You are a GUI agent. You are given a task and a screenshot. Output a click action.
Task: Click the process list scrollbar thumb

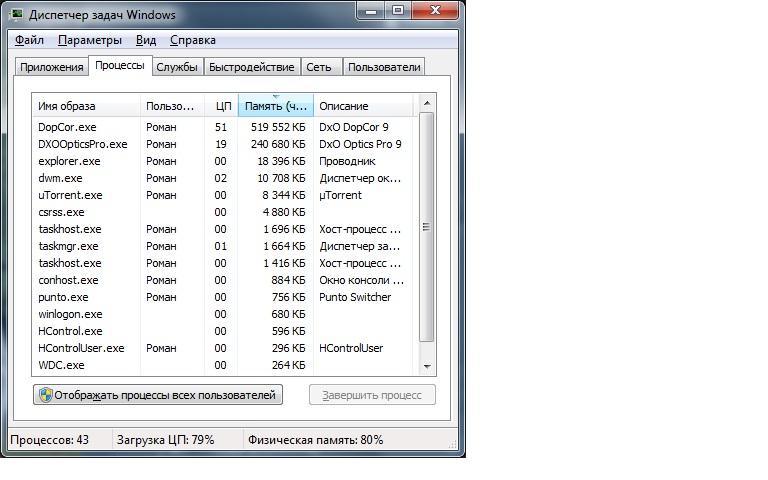427,227
